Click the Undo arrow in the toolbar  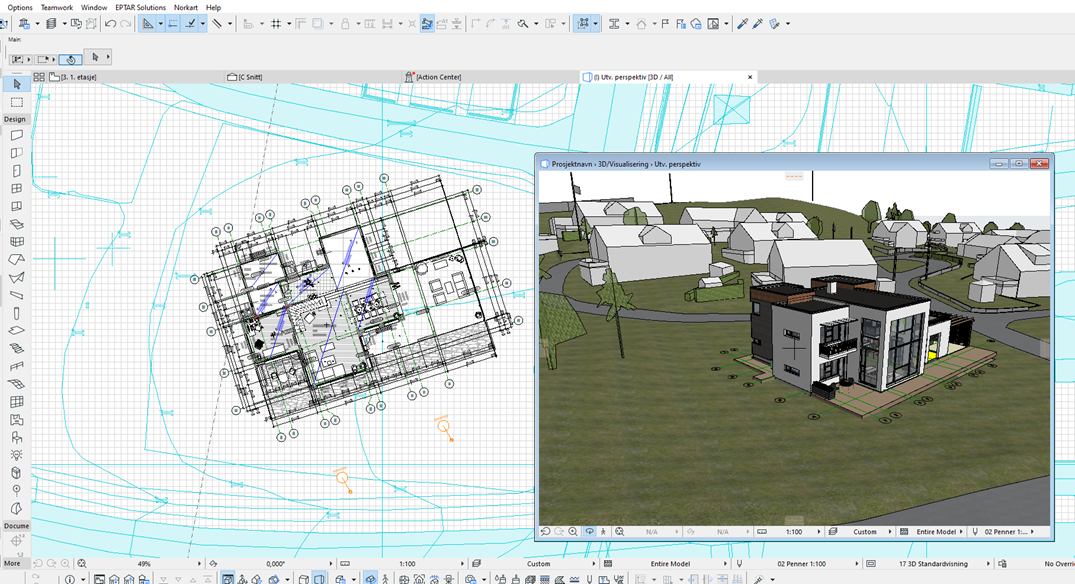[110, 24]
